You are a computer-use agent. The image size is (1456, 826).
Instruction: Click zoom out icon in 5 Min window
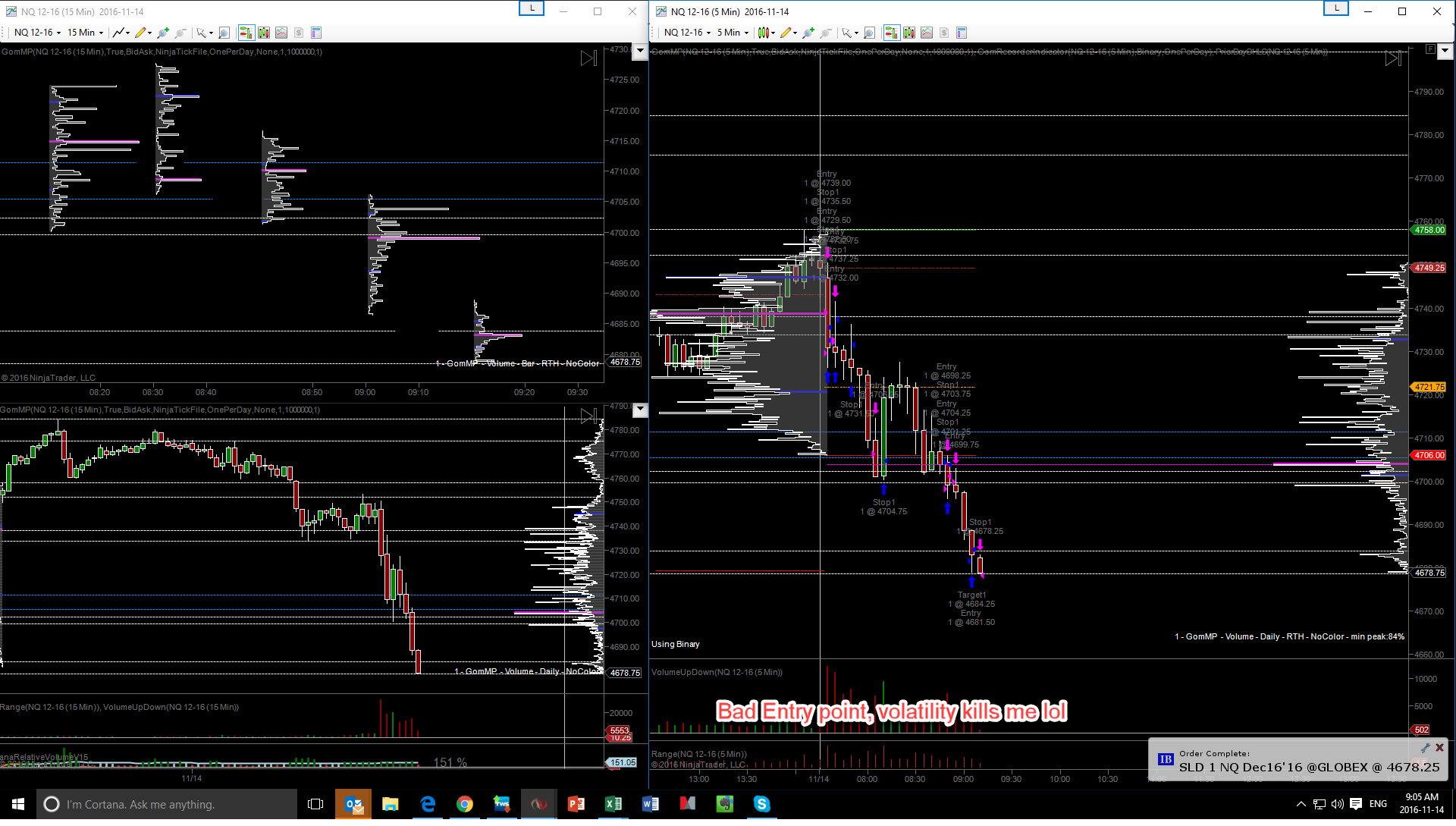click(826, 33)
